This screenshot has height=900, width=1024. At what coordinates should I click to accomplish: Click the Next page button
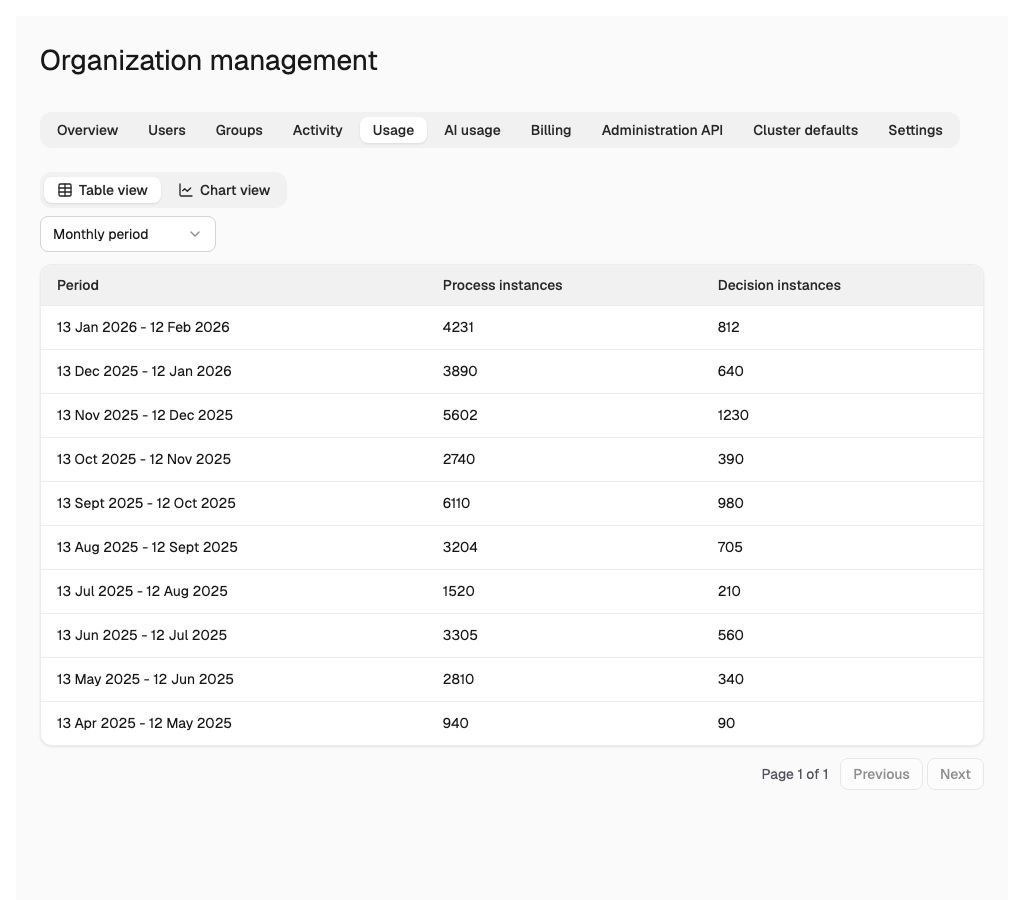point(955,774)
